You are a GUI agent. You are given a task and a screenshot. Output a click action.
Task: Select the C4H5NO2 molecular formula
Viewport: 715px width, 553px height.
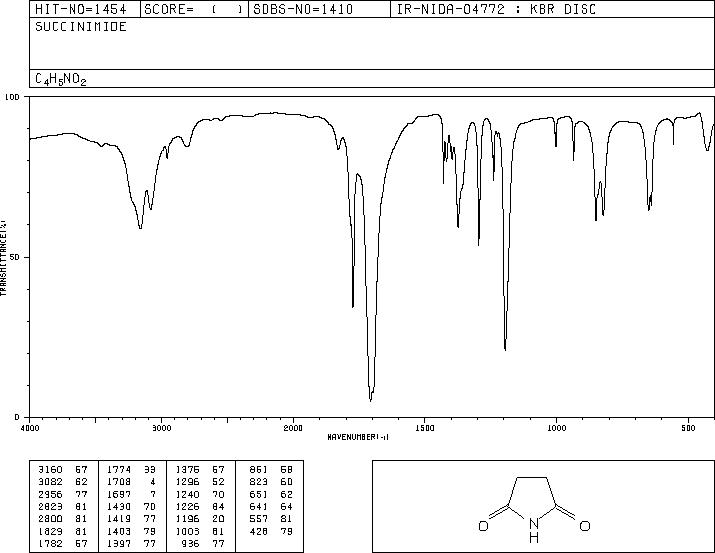tap(61, 79)
